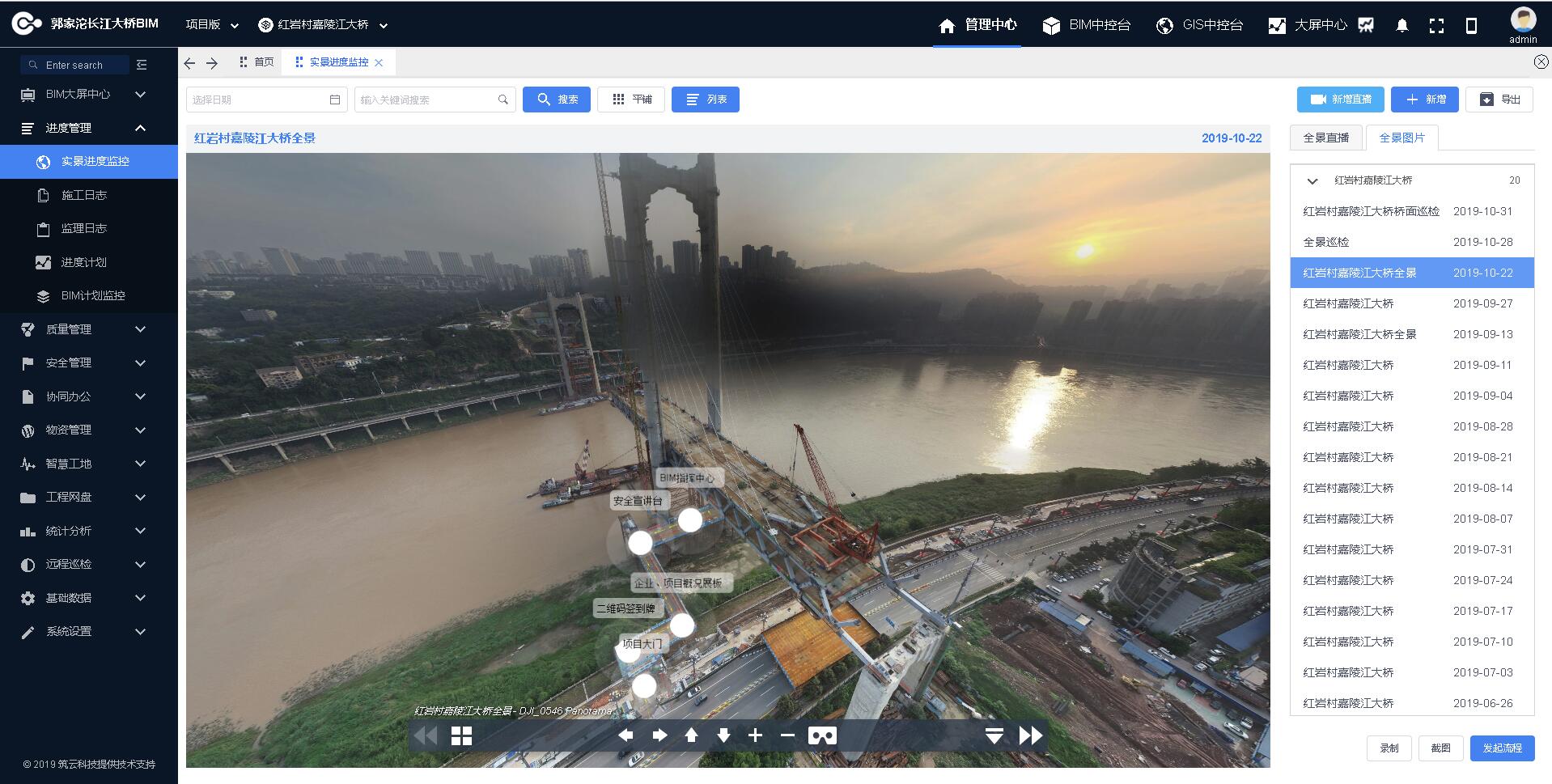Screen dimensions: 1552x784
Task: Skip to next panorama scene
Action: [x=1030, y=735]
